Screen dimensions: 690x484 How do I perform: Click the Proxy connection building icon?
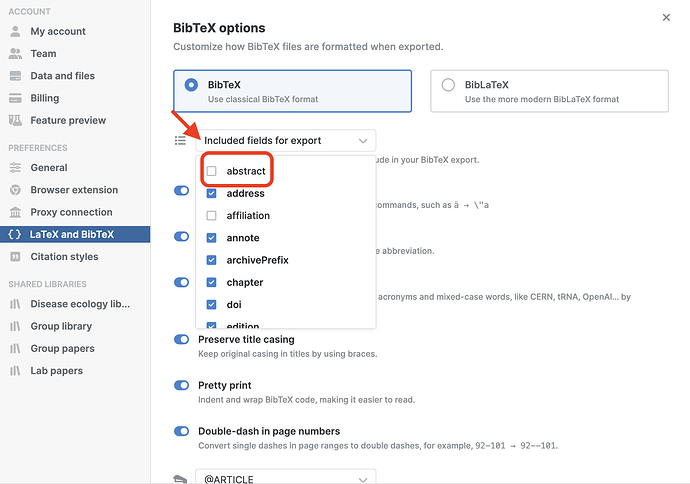coord(15,212)
